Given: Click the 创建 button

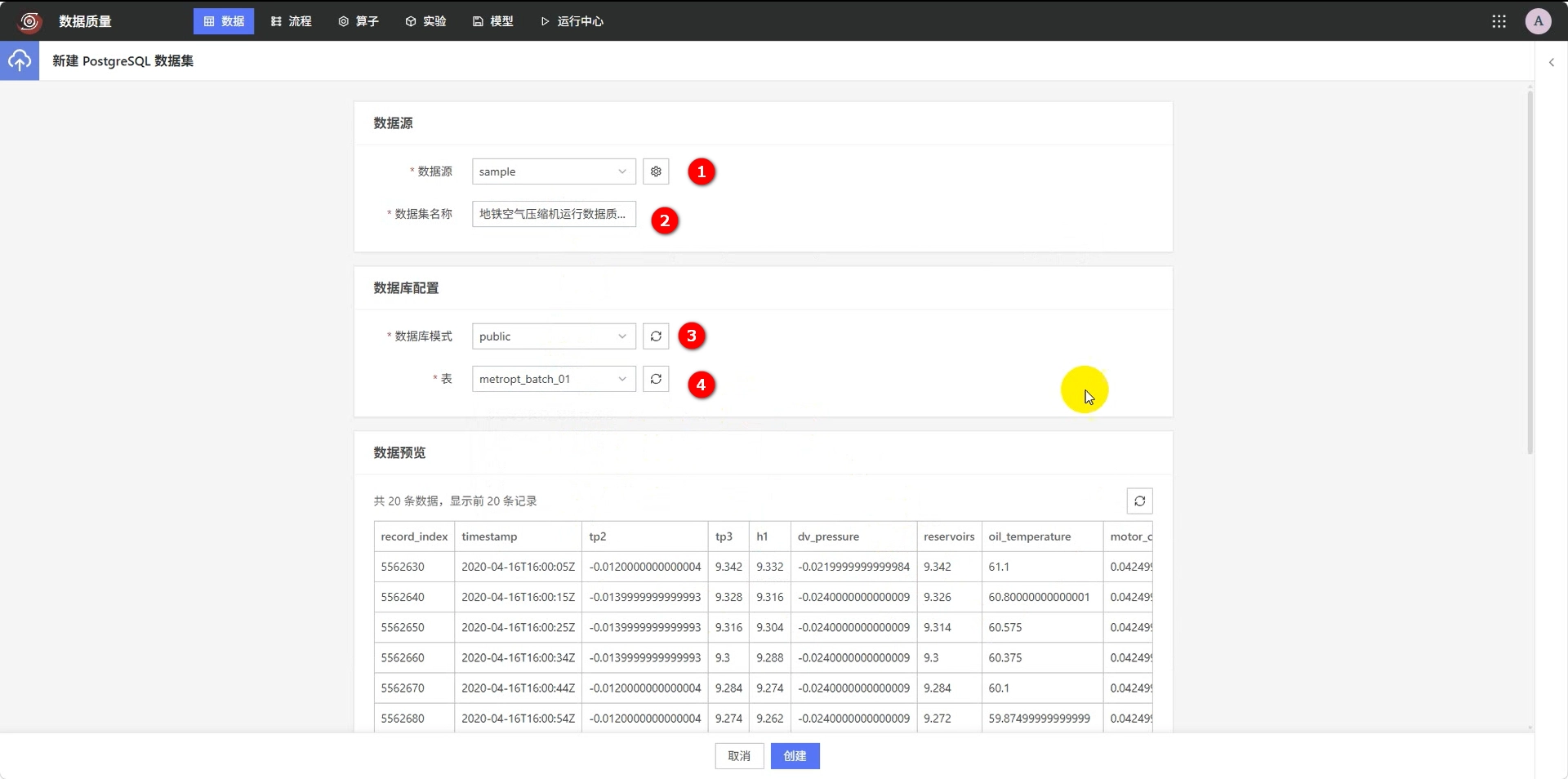Looking at the screenshot, I should click(x=795, y=756).
